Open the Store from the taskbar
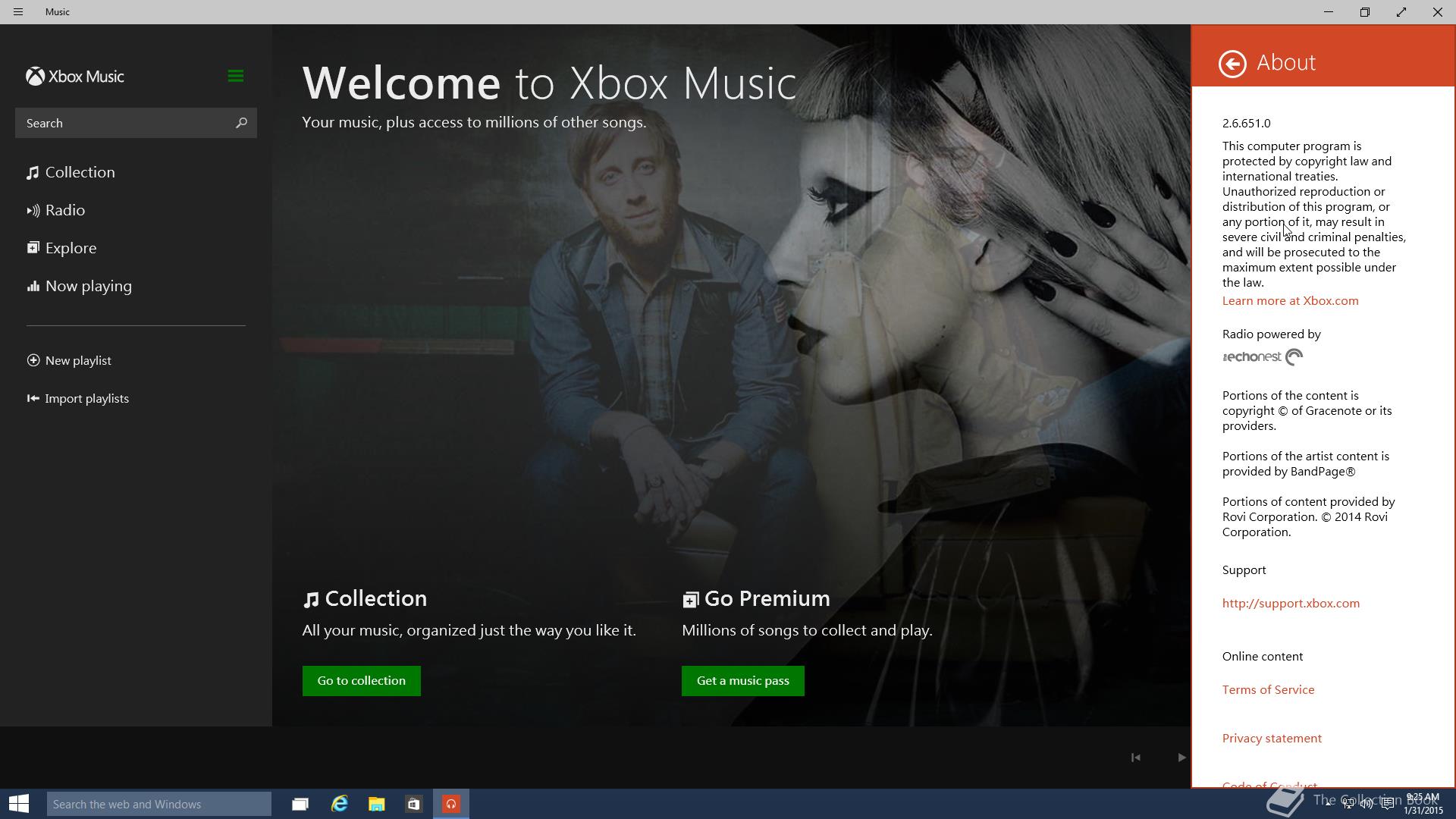 (413, 804)
